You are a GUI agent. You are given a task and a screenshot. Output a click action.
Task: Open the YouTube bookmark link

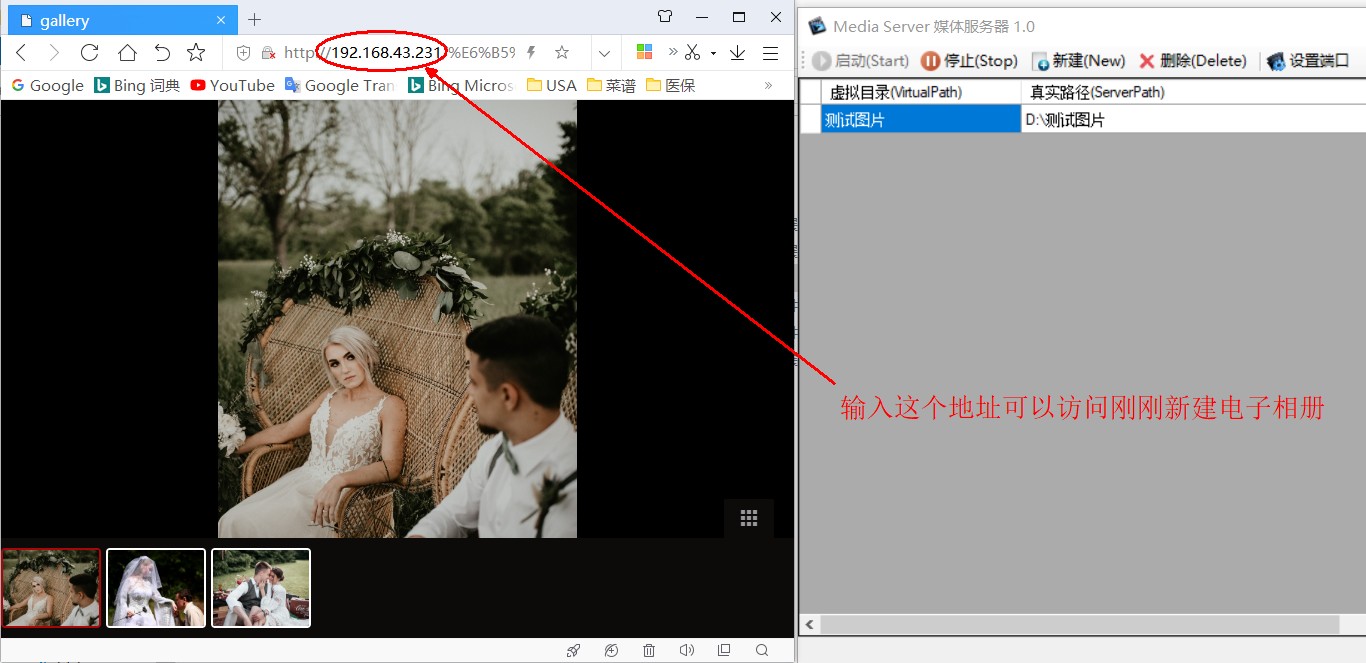pos(232,86)
